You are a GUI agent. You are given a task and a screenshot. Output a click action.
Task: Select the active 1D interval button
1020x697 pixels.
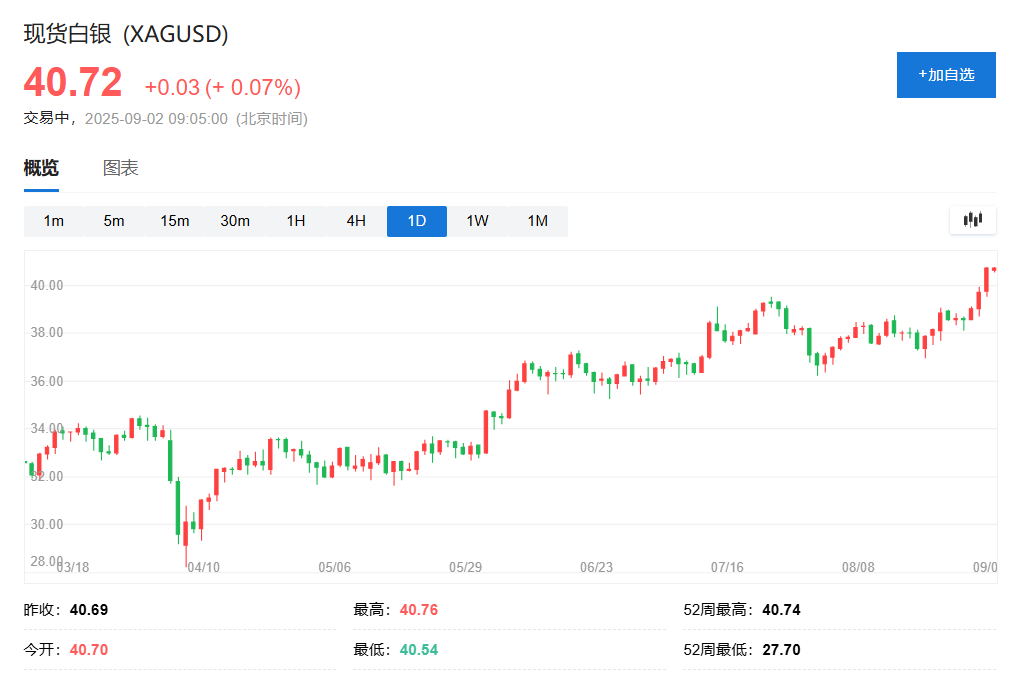pos(417,221)
